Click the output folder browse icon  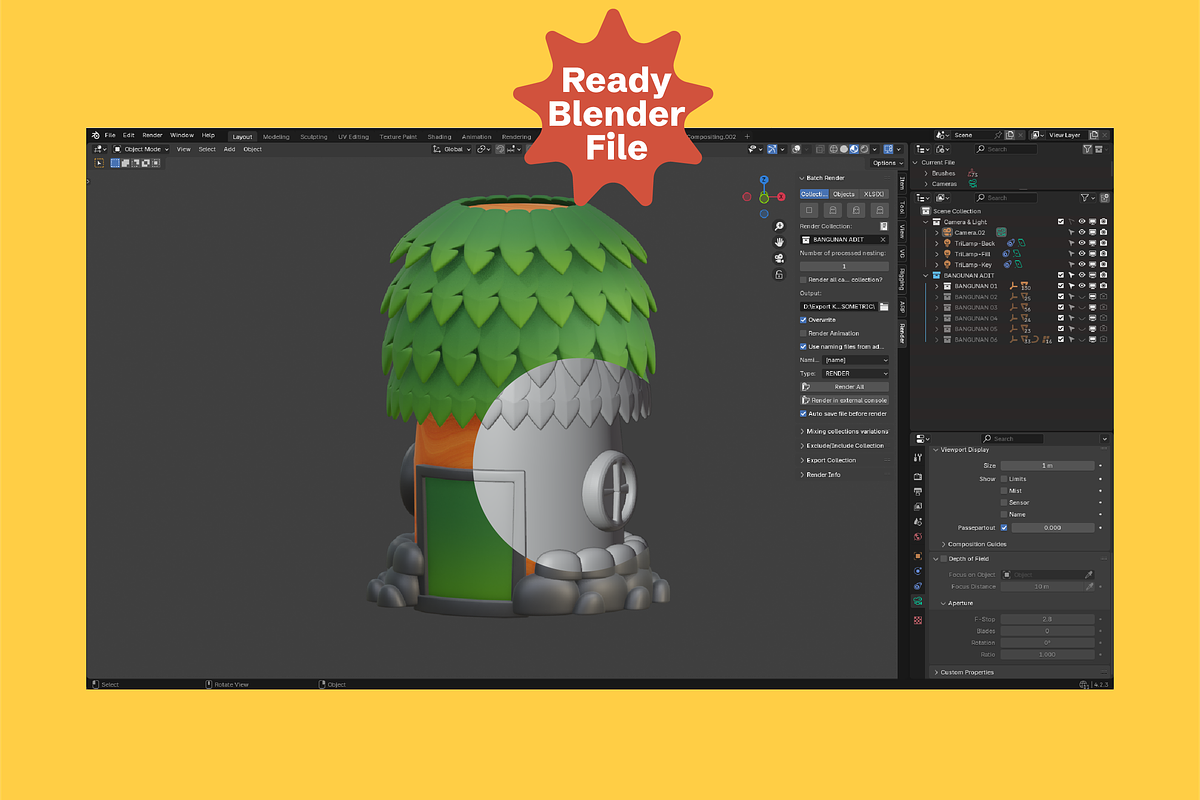click(884, 306)
